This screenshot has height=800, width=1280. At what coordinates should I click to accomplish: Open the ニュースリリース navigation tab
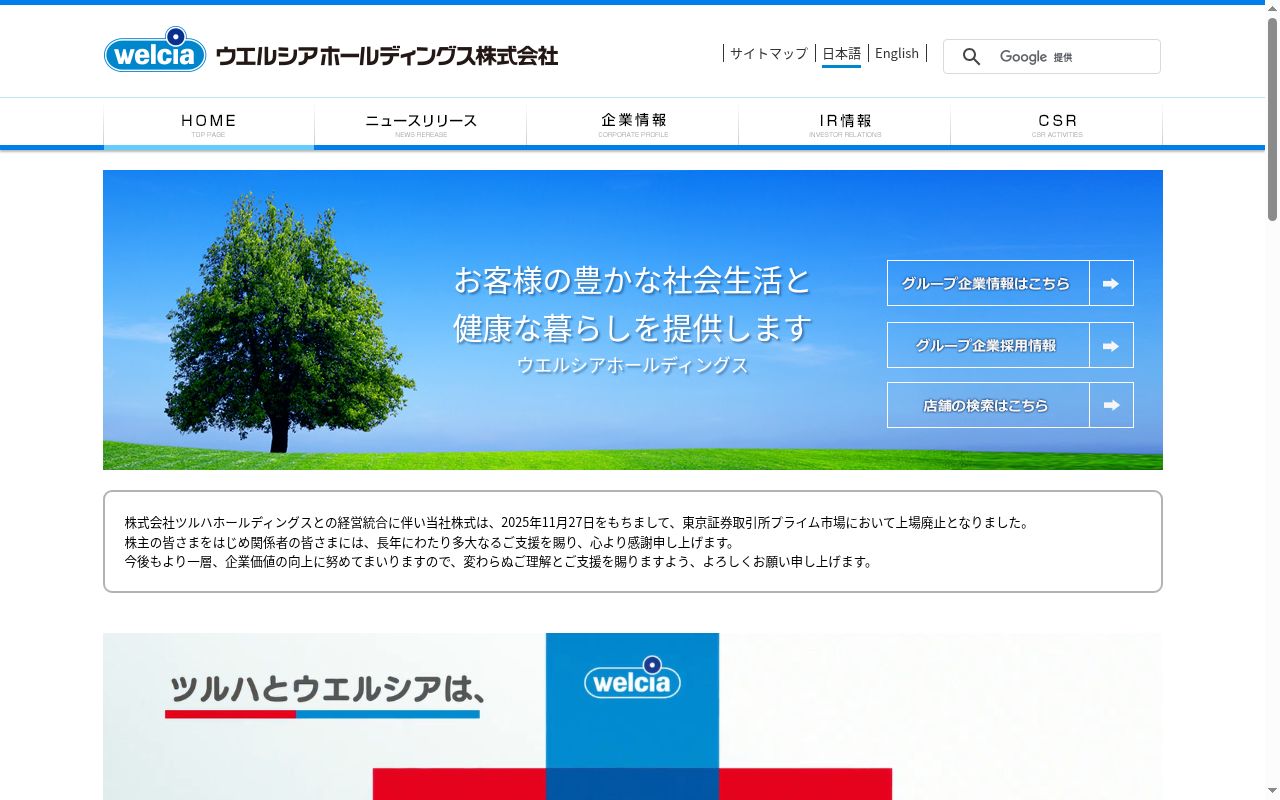[x=421, y=124]
